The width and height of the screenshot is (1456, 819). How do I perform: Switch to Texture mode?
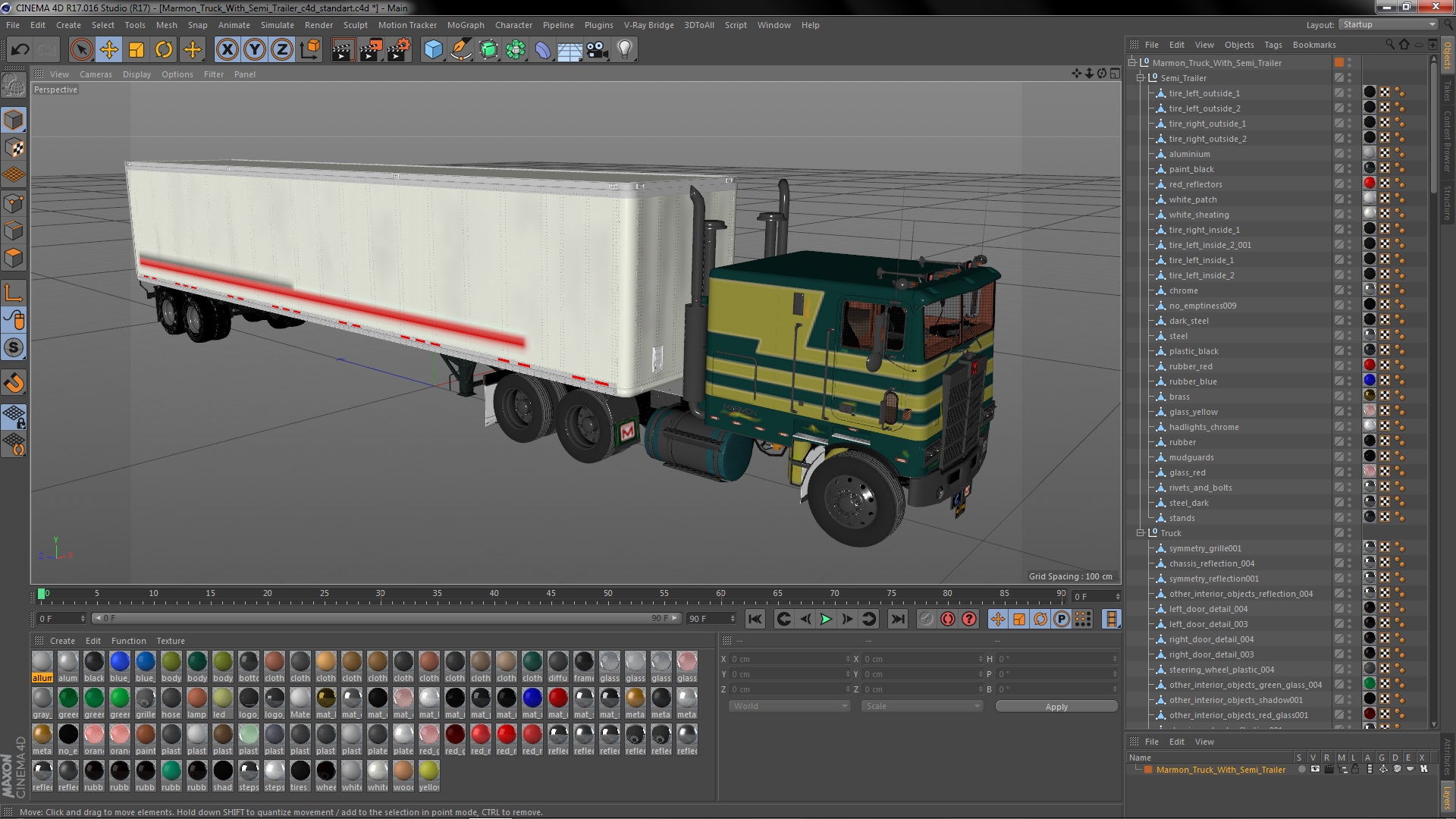14,148
